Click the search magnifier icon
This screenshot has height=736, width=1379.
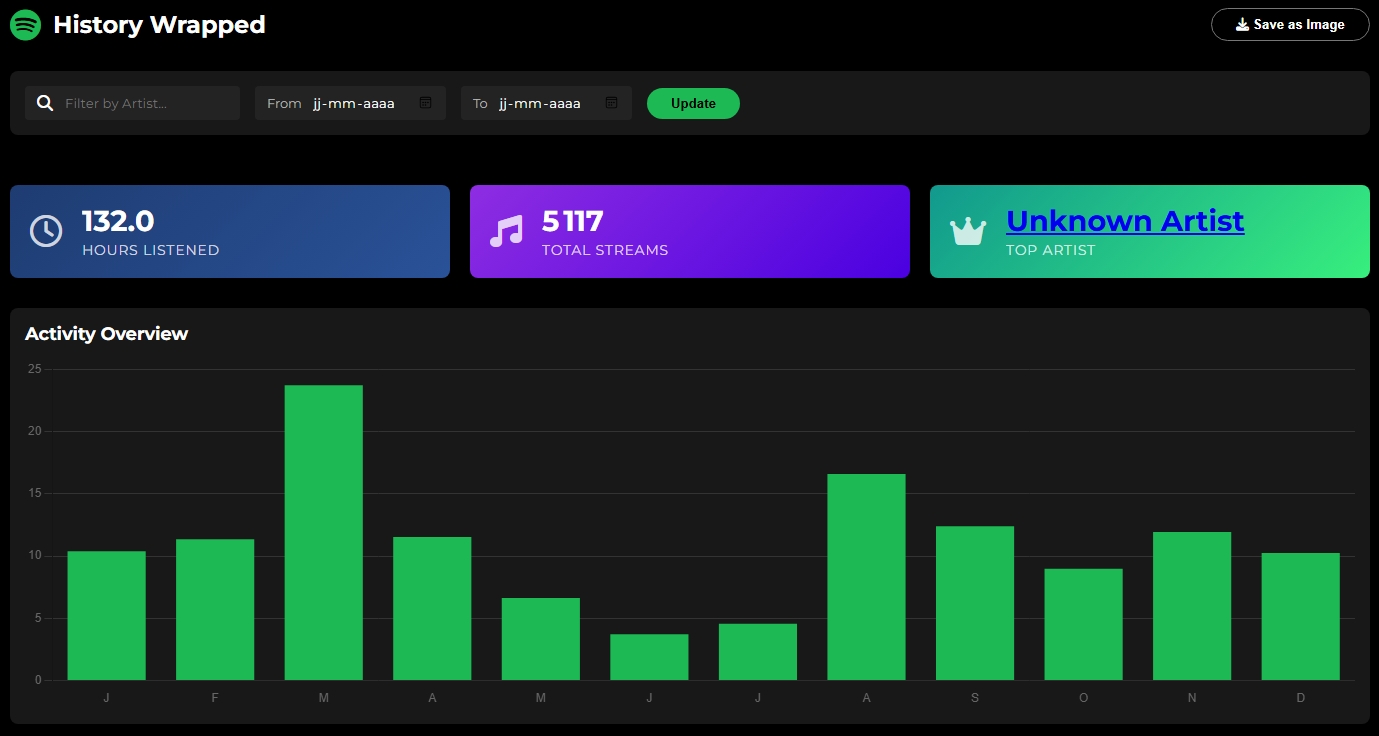coord(45,103)
